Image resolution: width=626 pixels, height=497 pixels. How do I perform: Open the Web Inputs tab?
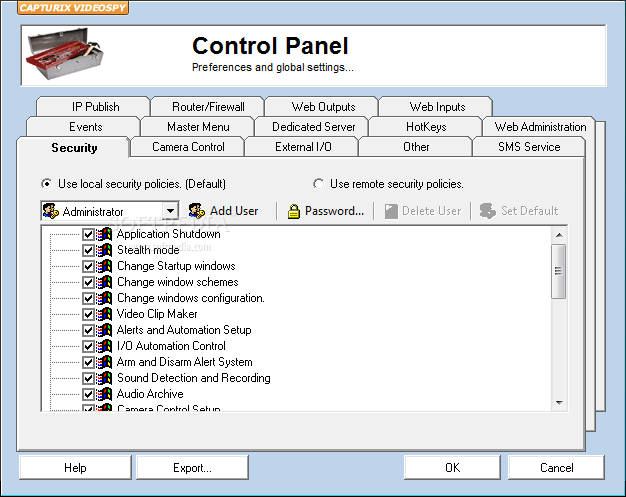pos(437,107)
